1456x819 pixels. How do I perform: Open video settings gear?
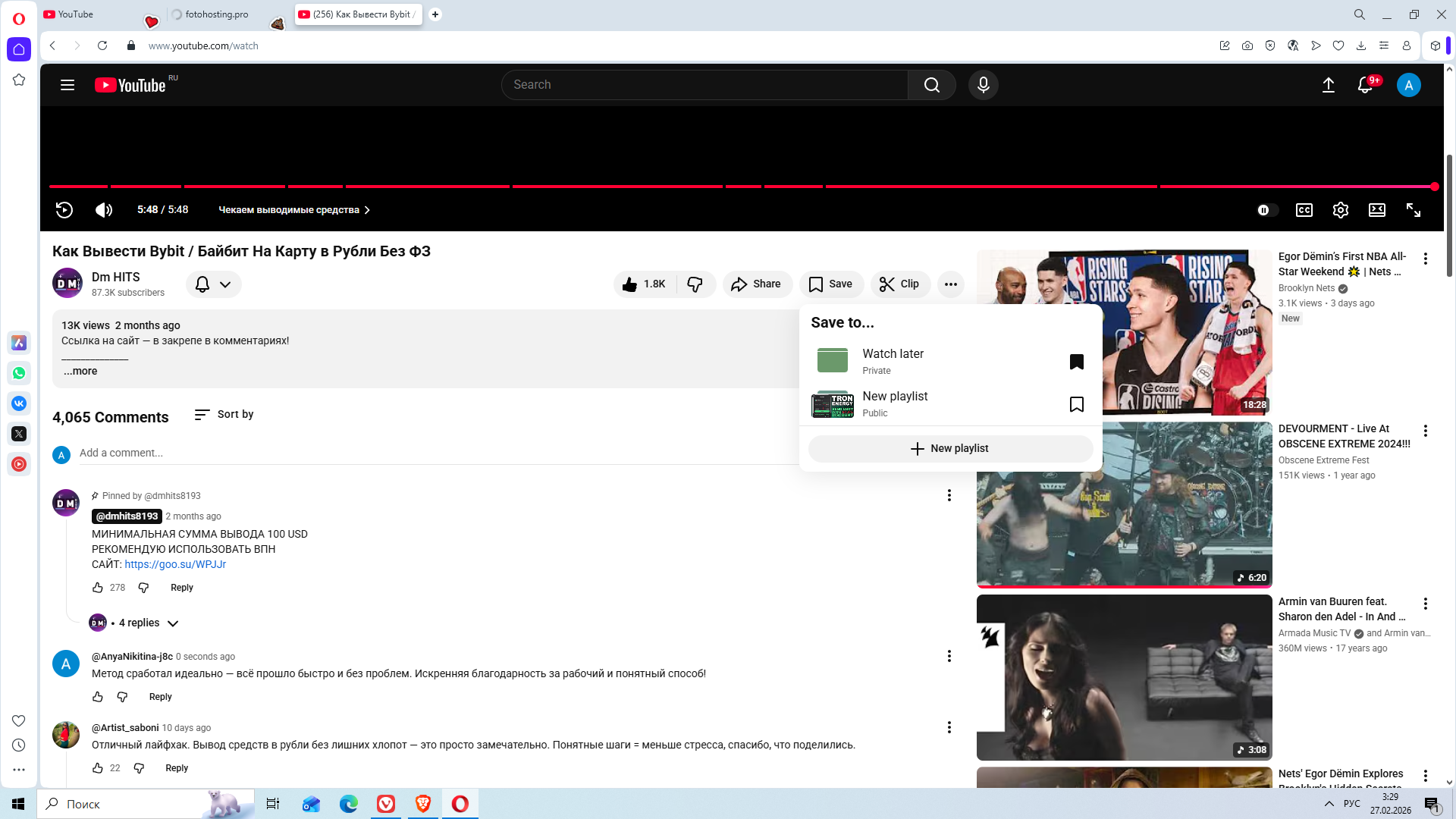coord(1340,210)
